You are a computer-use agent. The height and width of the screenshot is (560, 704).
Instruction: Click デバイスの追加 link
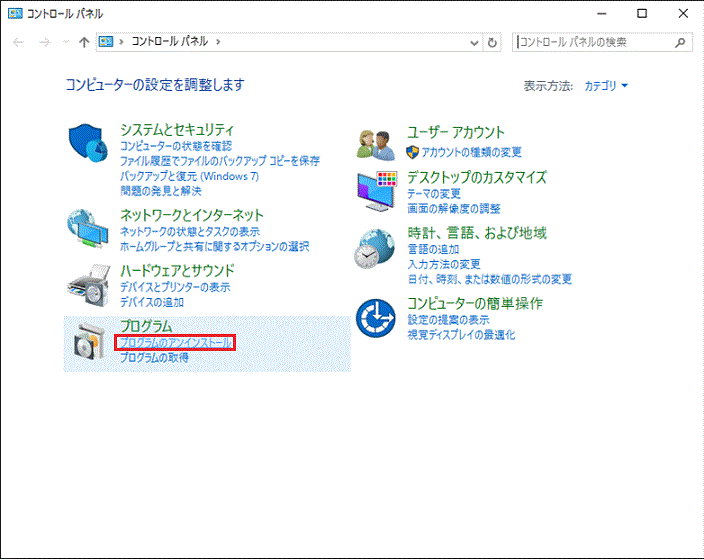pyautogui.click(x=152, y=302)
